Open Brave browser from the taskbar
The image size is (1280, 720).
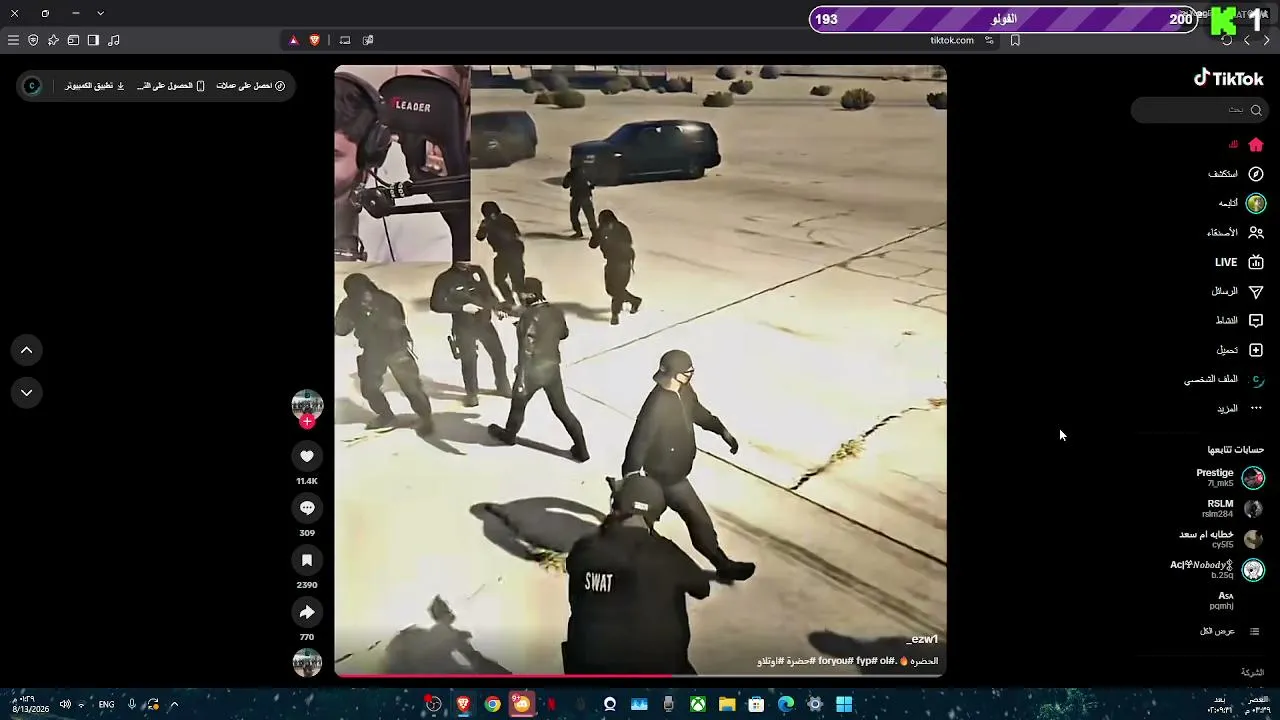pyautogui.click(x=463, y=704)
